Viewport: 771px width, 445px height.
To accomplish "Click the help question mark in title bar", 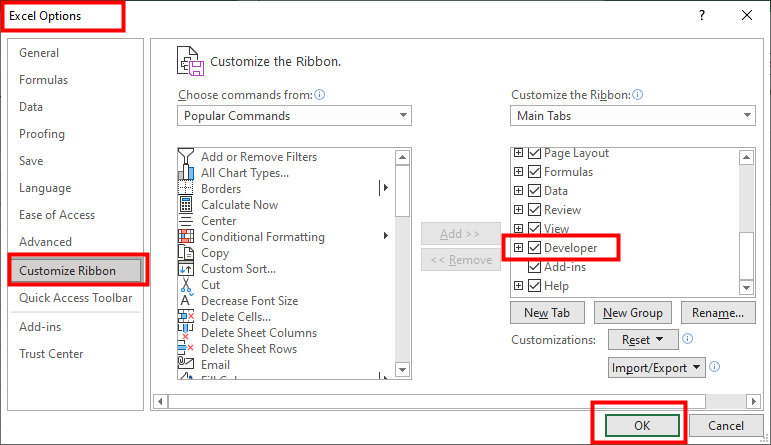I will pyautogui.click(x=702, y=15).
